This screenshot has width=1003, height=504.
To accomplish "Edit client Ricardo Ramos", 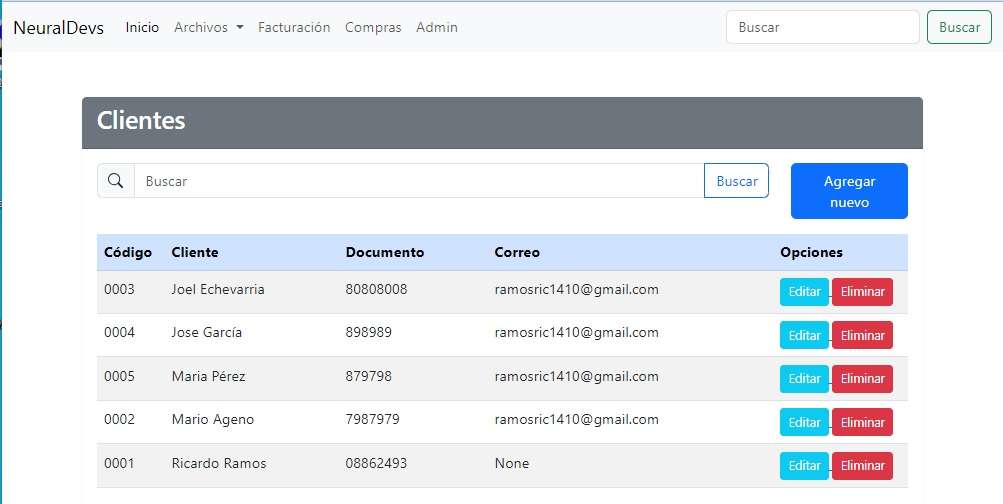I will 804,466.
